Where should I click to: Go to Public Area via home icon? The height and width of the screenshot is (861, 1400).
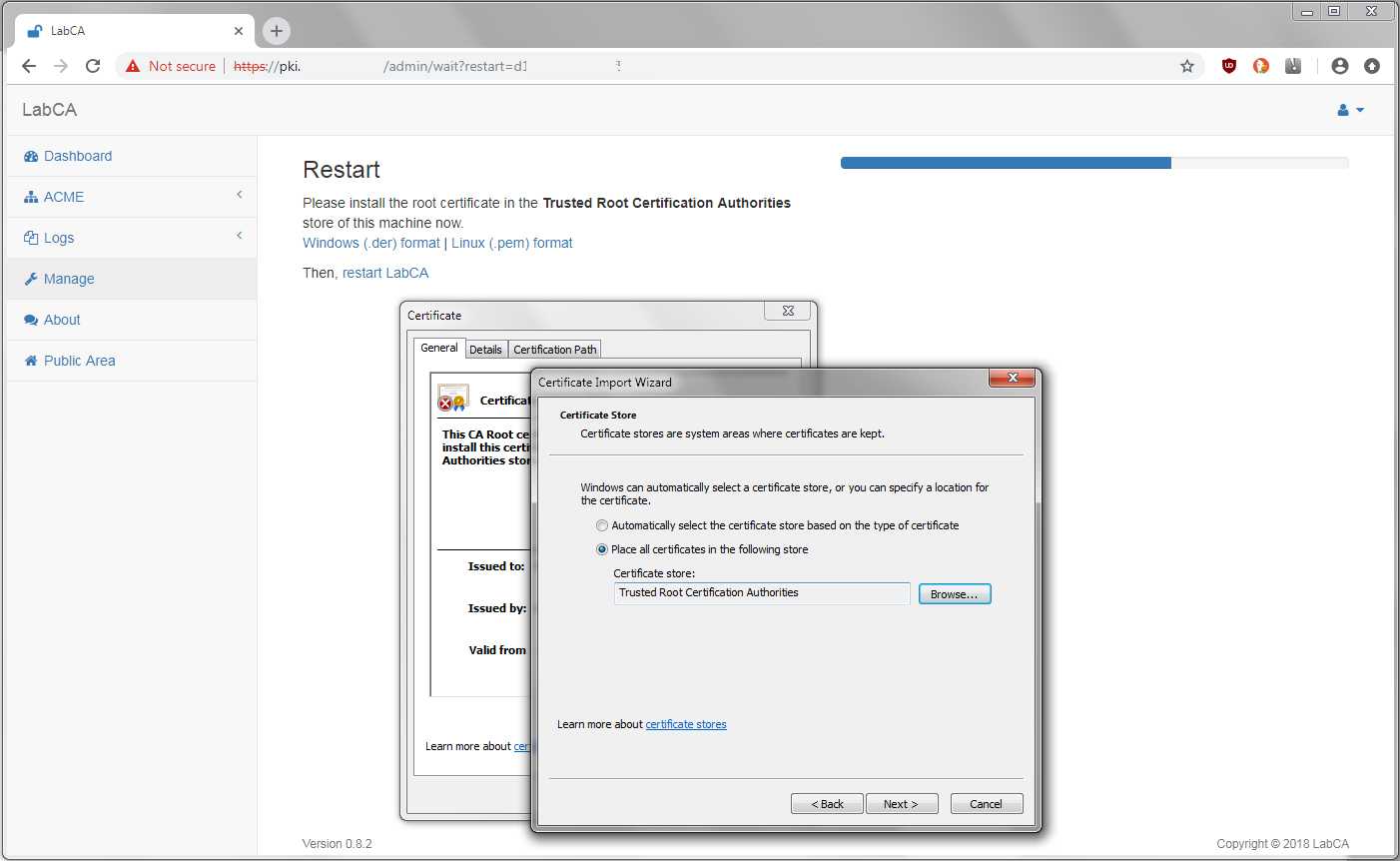pos(30,361)
